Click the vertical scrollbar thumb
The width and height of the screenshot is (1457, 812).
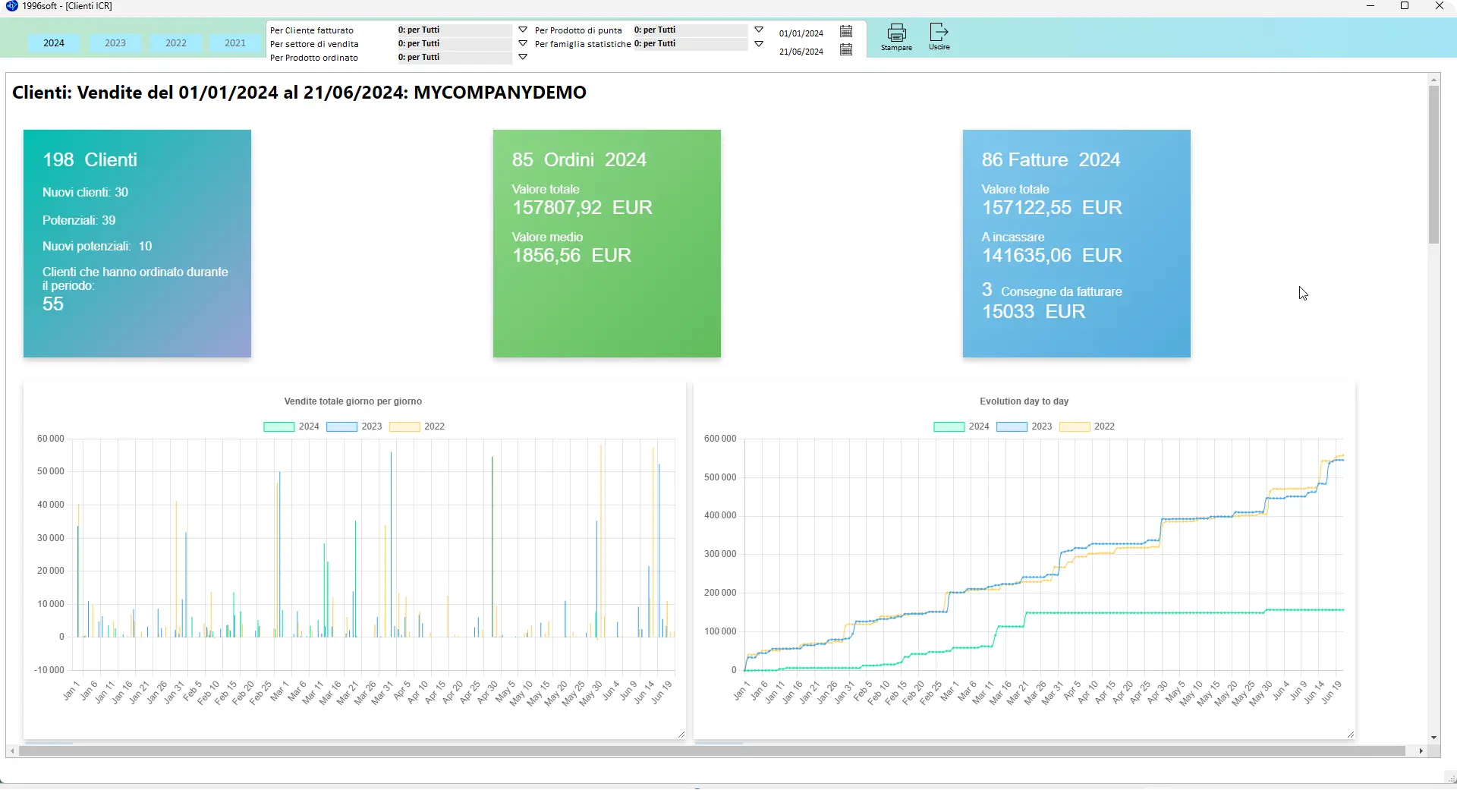1433,165
